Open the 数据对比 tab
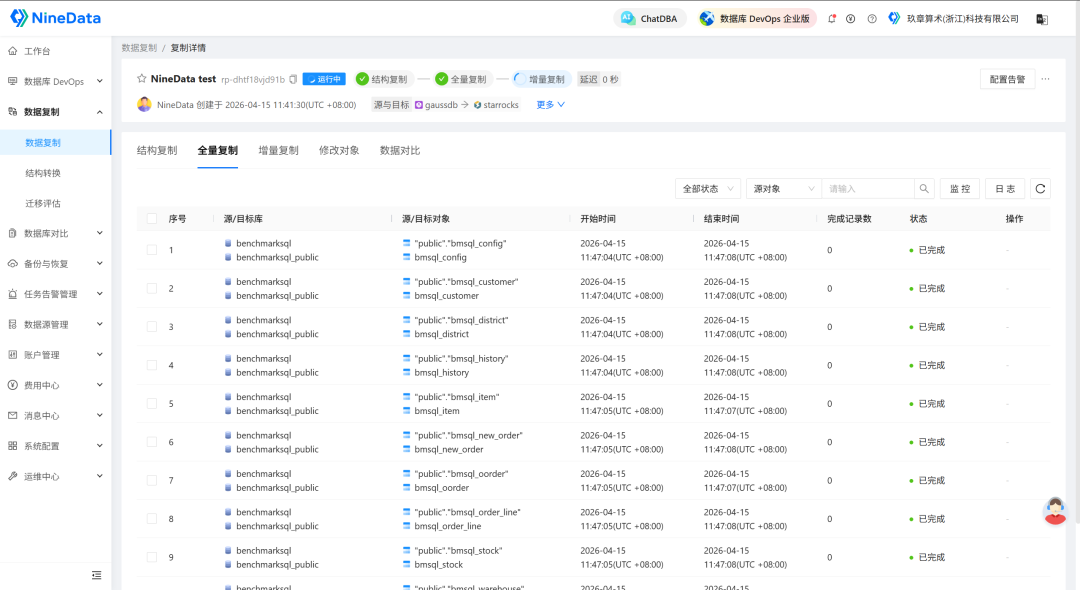 [x=400, y=151]
